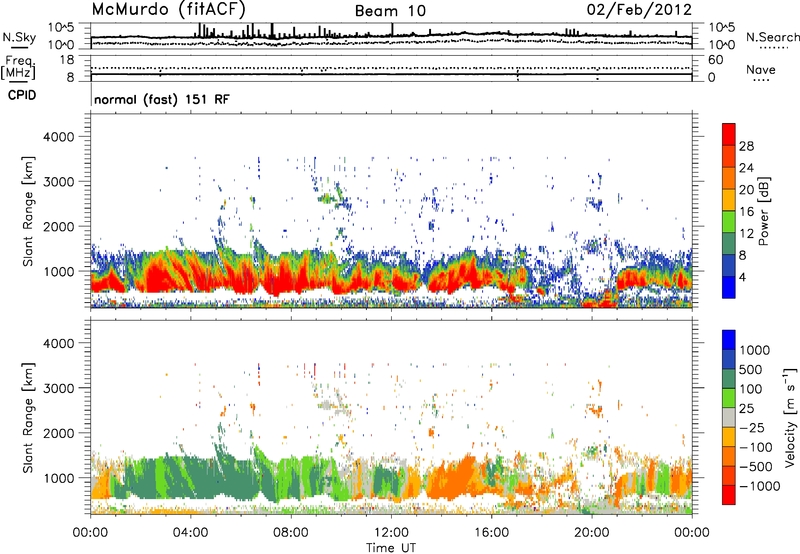Screen dimensions: 800x554
Task: Click the Power [dB] colorbar label
Action: 763,211
